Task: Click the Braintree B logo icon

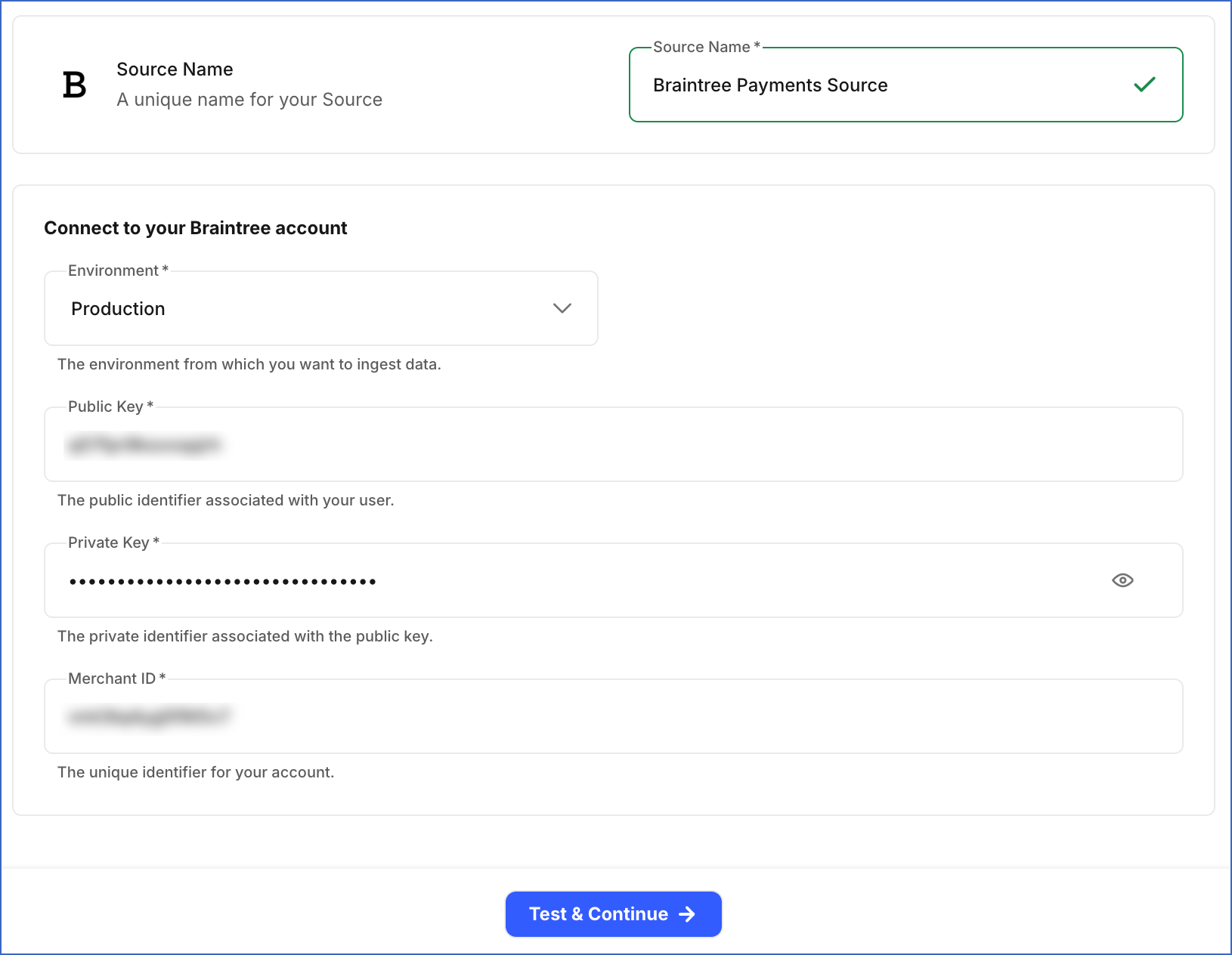Action: pos(74,85)
